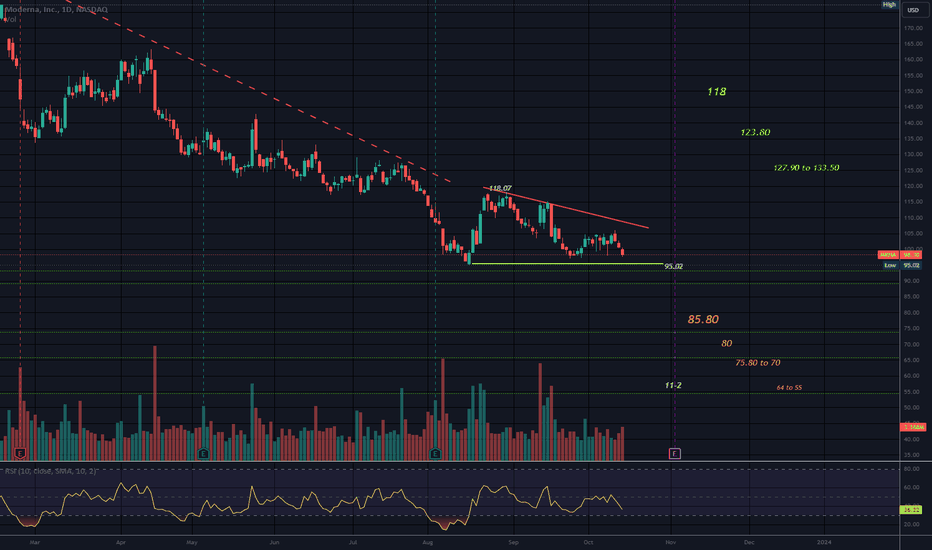Click the RSI 60.00 scale label

pos(911,488)
